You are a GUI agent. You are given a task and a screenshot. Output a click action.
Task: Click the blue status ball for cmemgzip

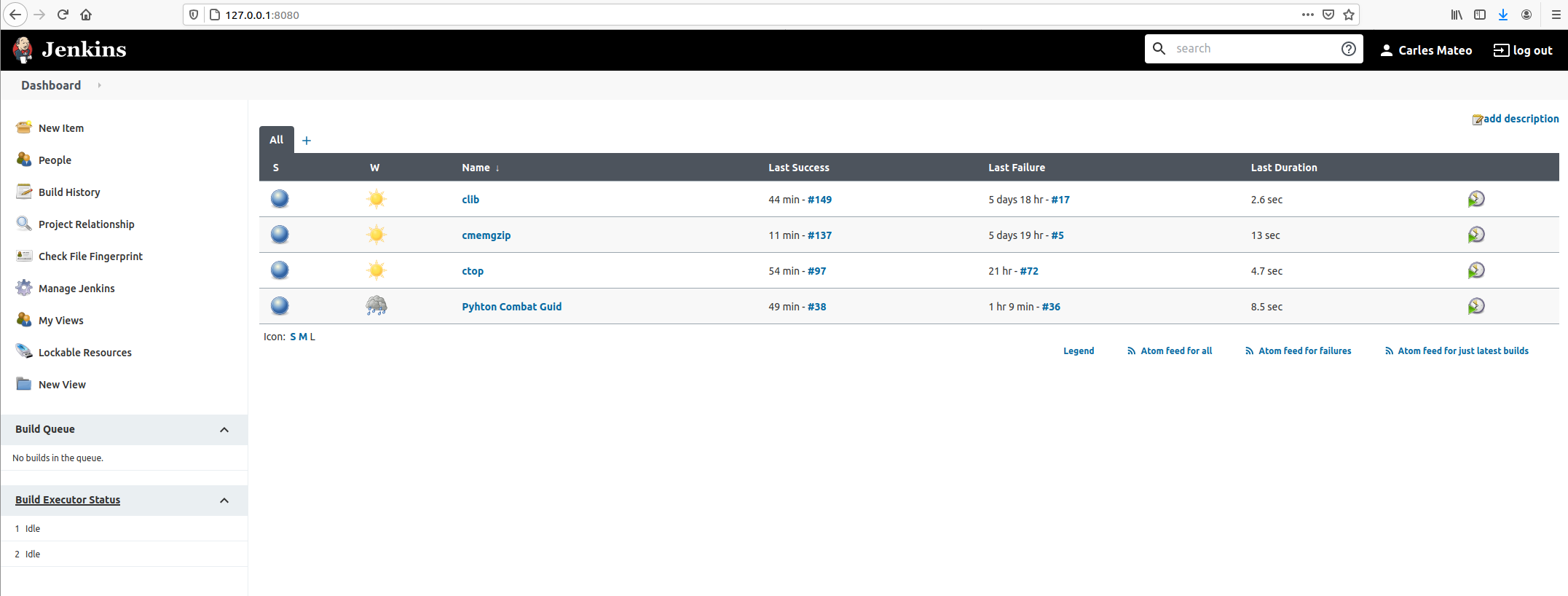point(280,235)
